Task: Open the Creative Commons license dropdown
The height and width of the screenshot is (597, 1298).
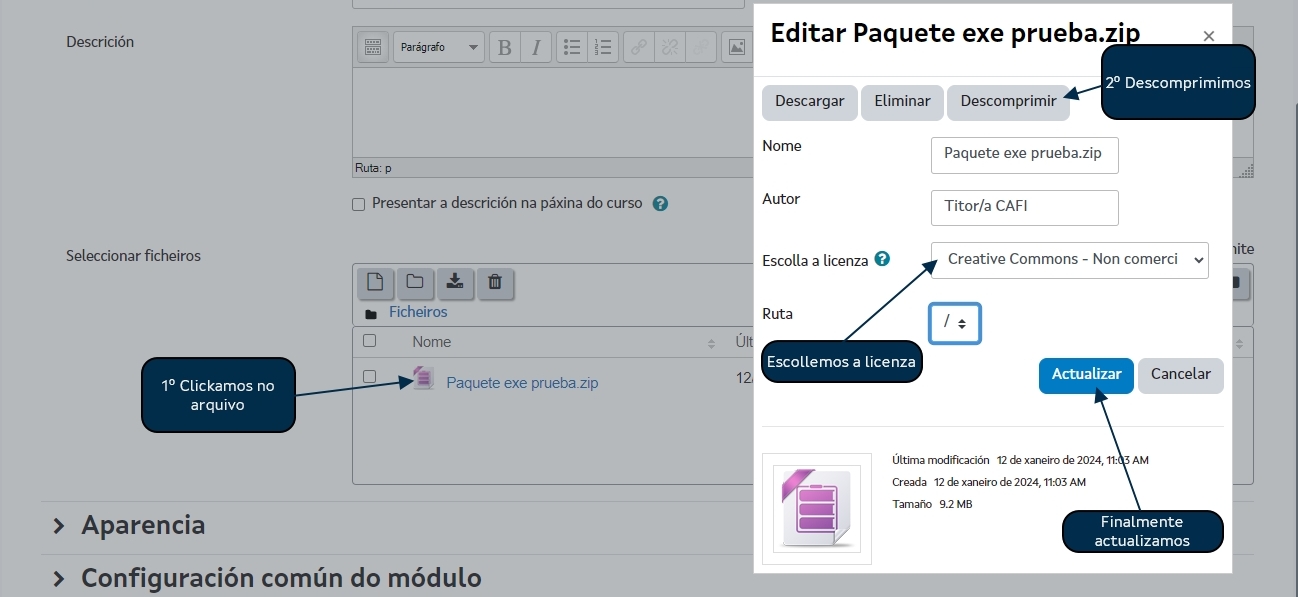Action: [1069, 259]
